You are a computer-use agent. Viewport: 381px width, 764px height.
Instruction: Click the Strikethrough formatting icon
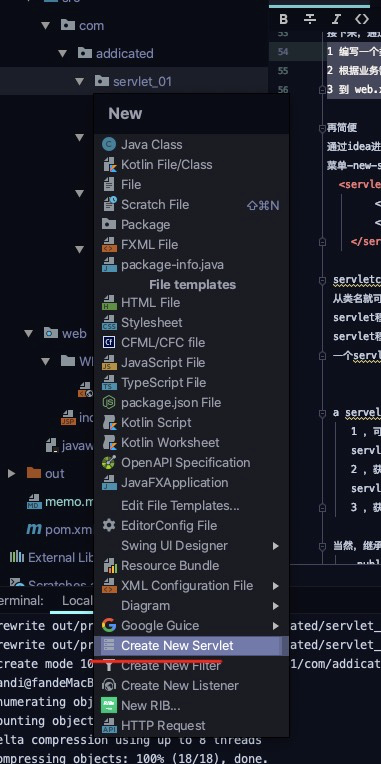click(x=309, y=19)
